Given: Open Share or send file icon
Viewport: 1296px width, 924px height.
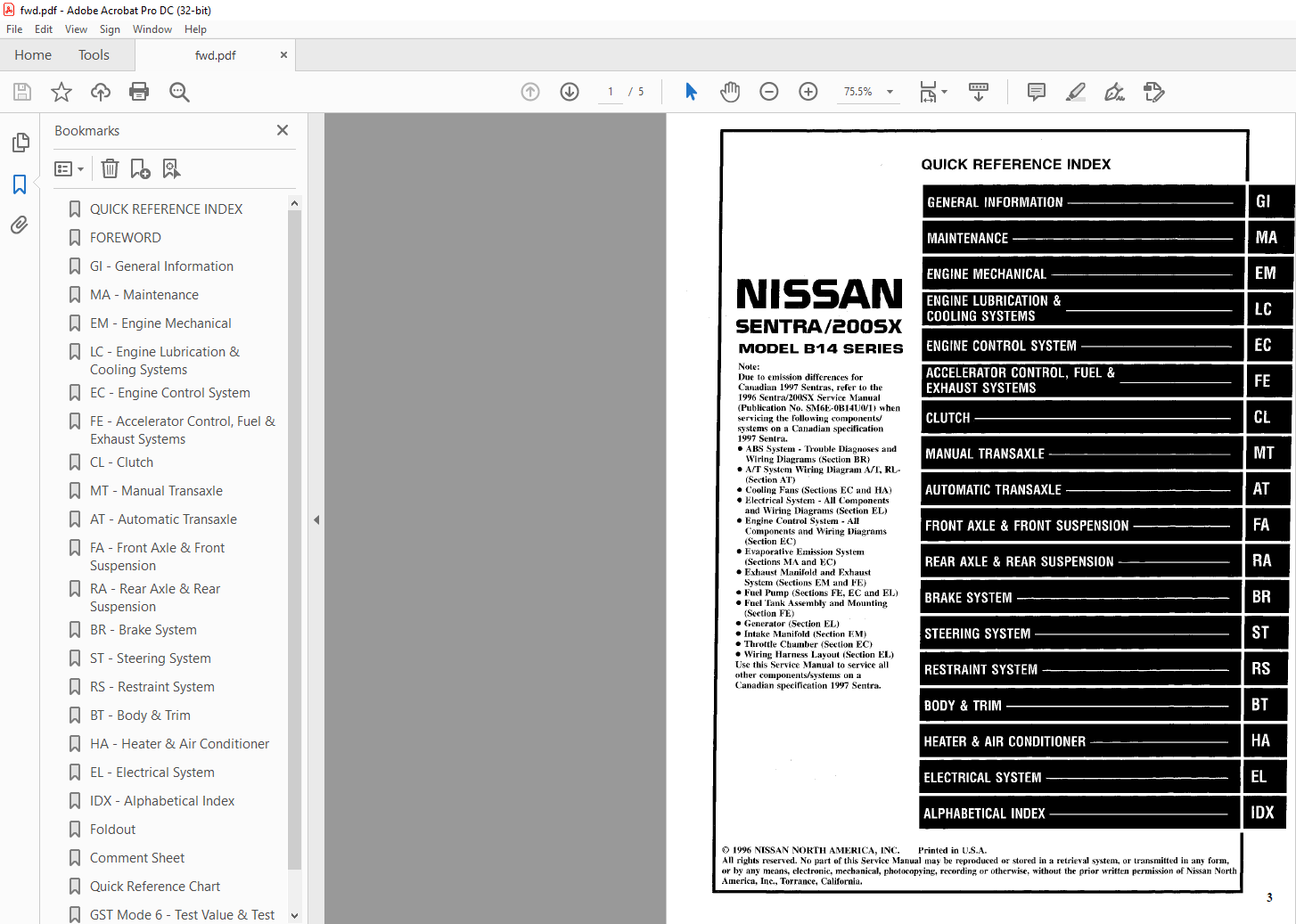Looking at the screenshot, I should [1154, 92].
